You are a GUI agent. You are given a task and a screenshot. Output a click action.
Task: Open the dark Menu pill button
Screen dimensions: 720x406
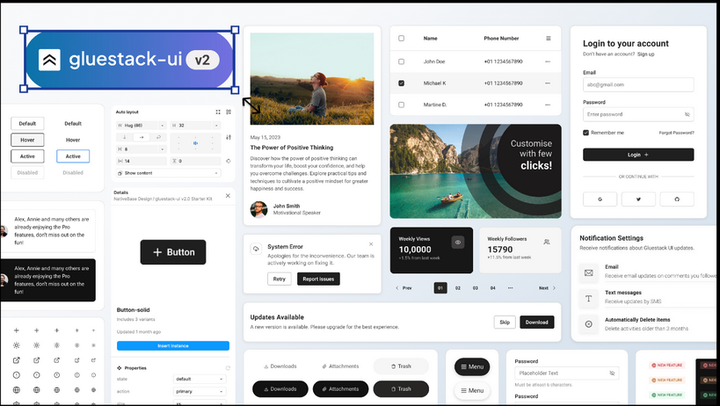(x=472, y=367)
